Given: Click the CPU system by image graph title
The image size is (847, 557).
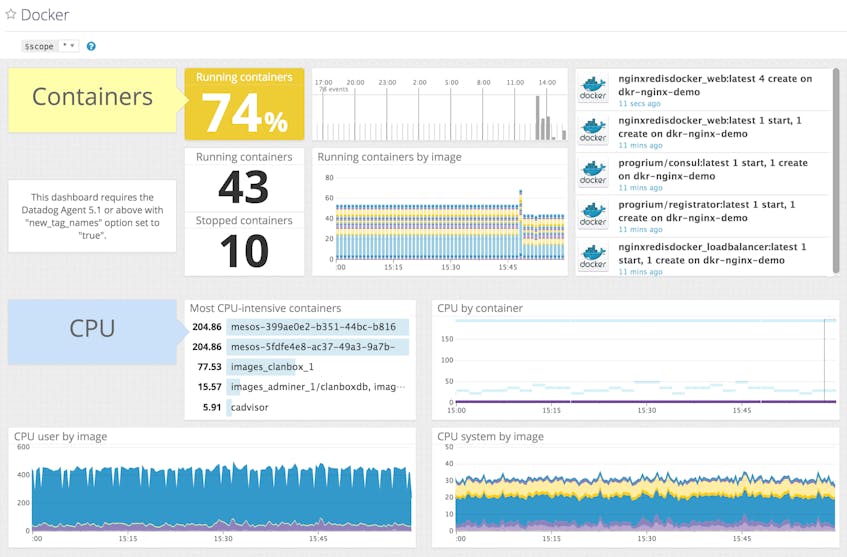Looking at the screenshot, I should click(490, 437).
